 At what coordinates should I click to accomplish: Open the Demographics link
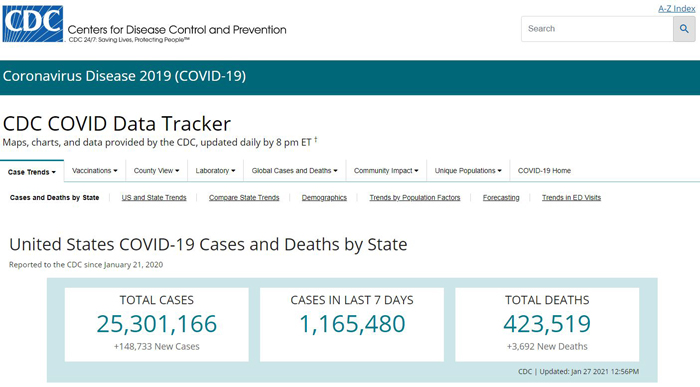[x=324, y=198]
